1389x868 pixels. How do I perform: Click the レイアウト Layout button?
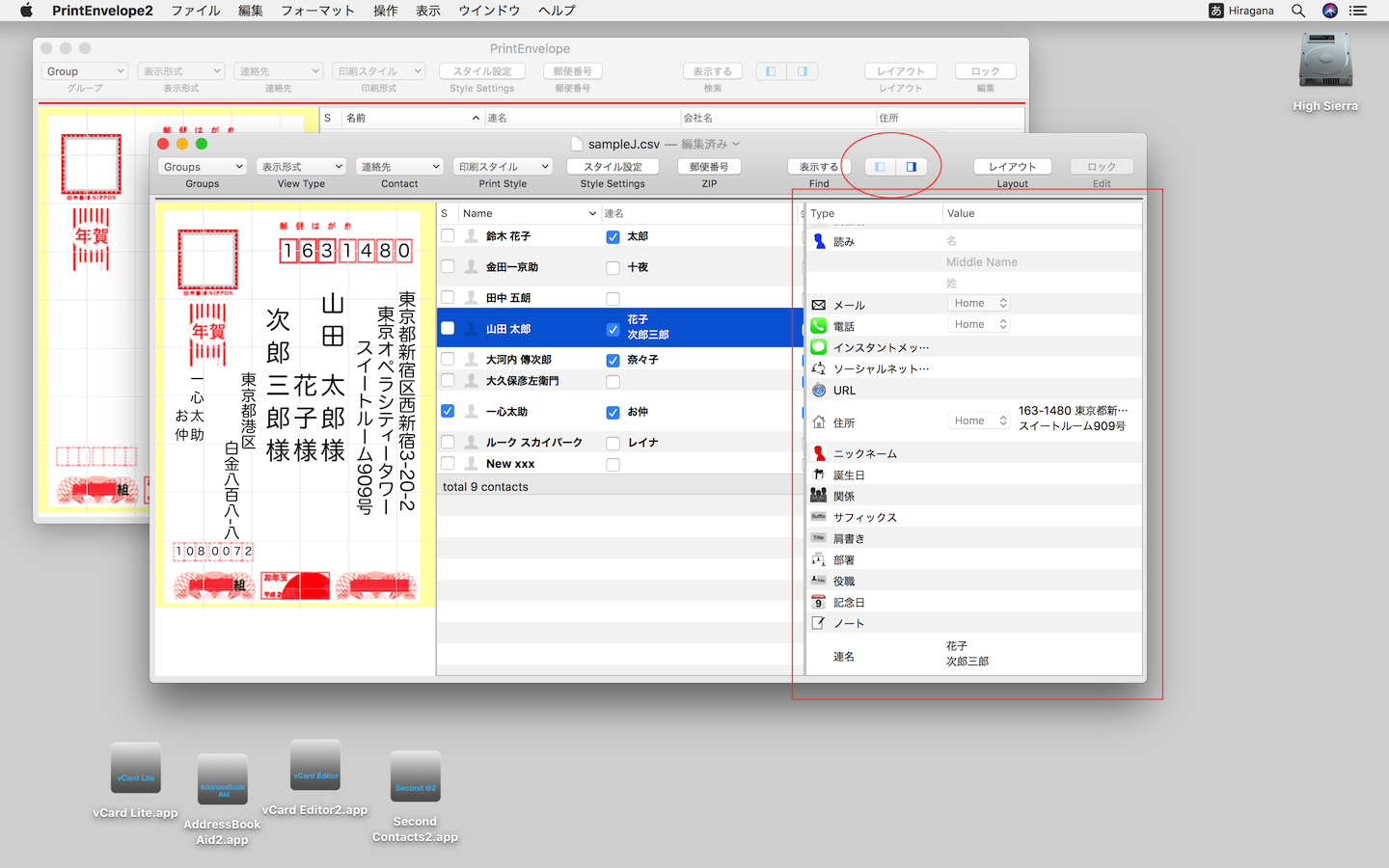click(x=1012, y=167)
